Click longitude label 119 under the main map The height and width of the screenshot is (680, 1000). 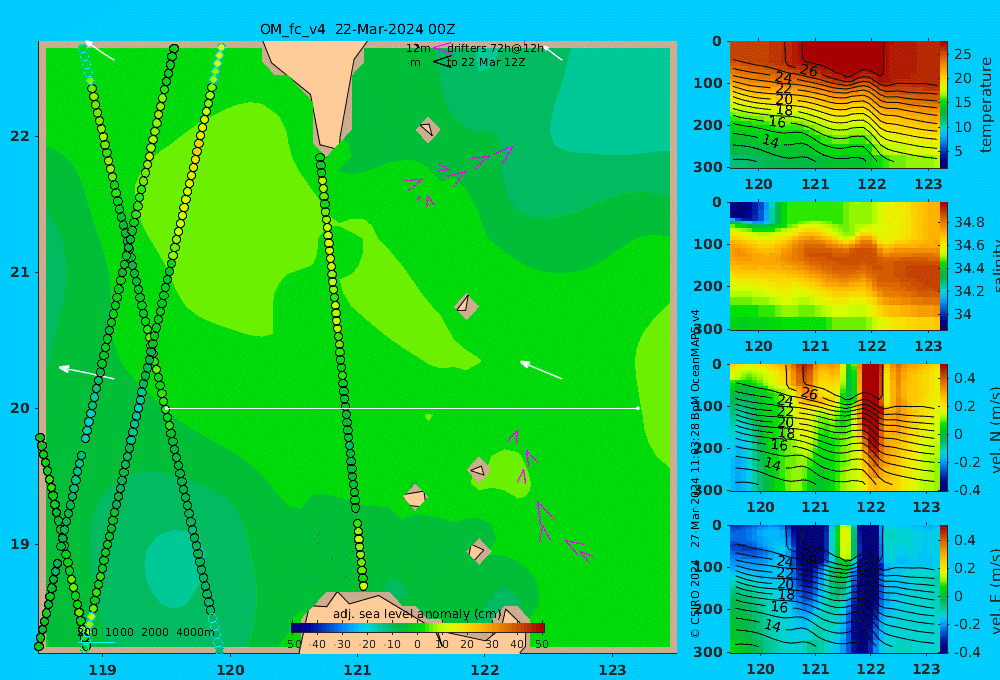pos(103,670)
